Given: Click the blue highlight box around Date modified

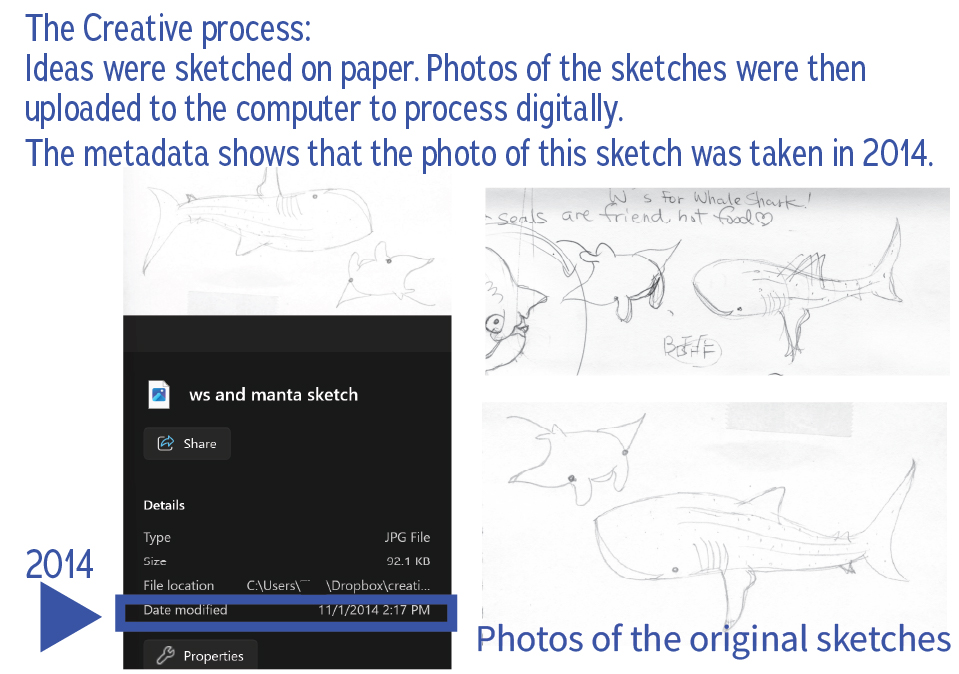Looking at the screenshot, I should [286, 613].
